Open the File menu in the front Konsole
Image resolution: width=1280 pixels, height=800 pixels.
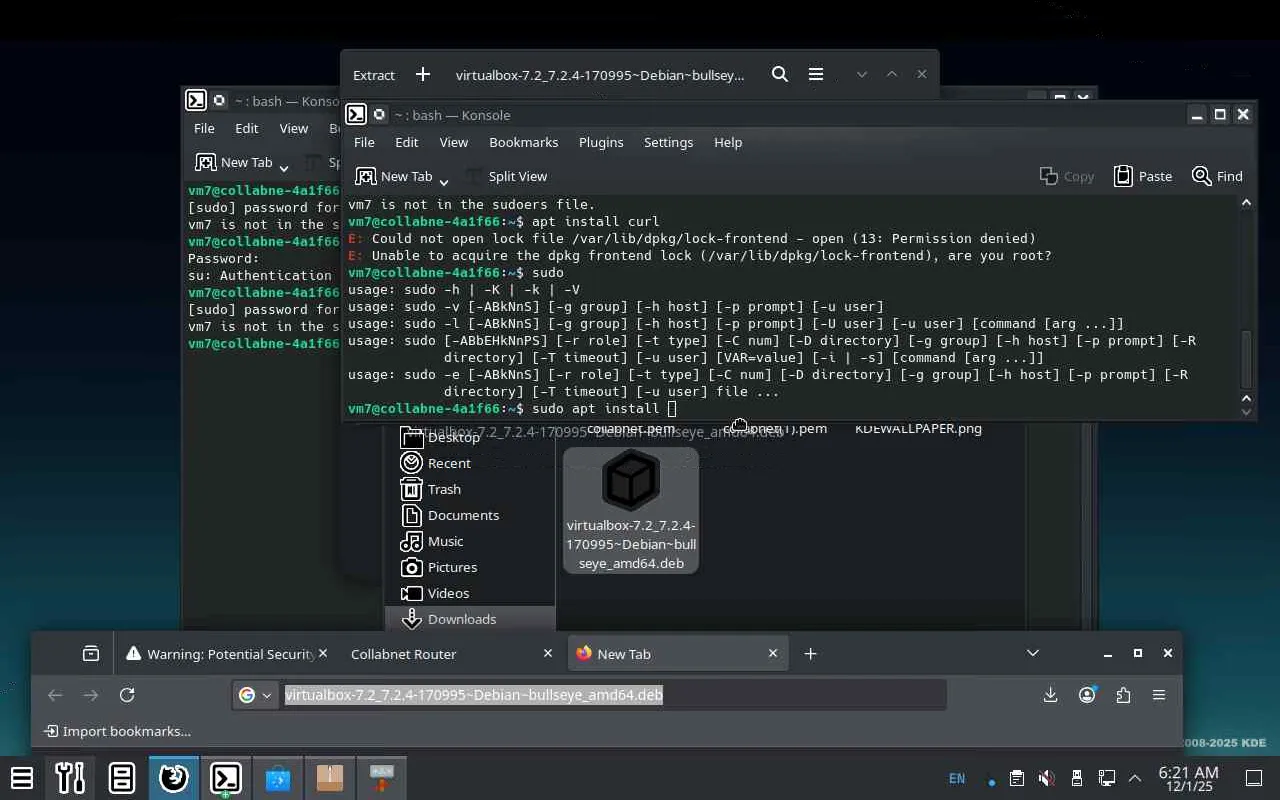364,142
